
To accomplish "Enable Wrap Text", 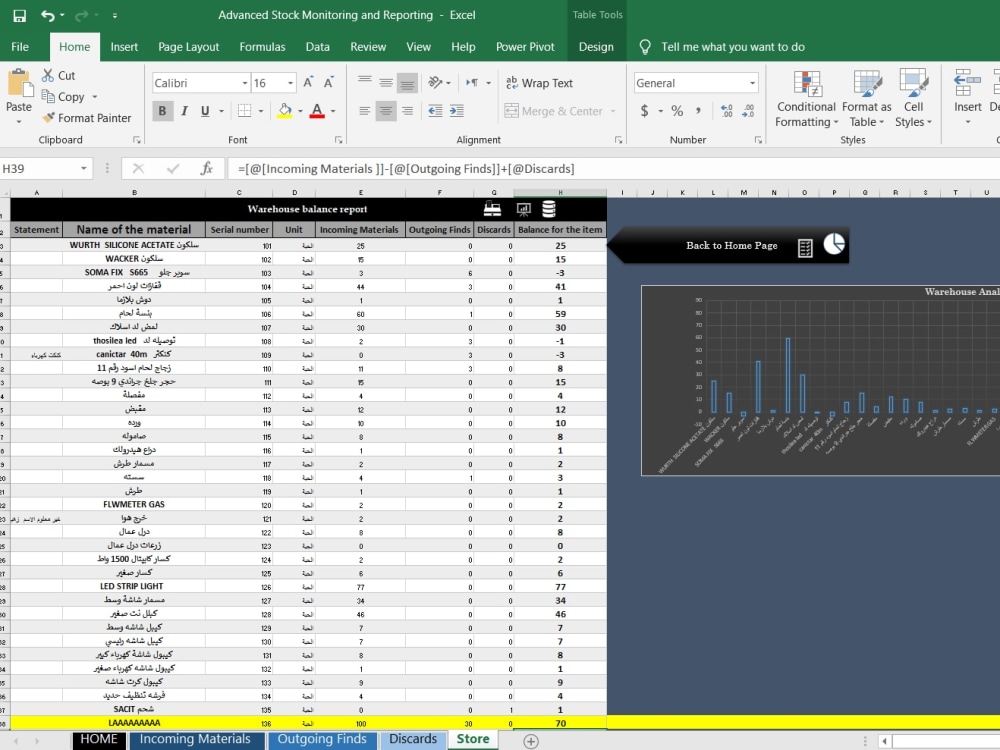I will pyautogui.click(x=540, y=83).
